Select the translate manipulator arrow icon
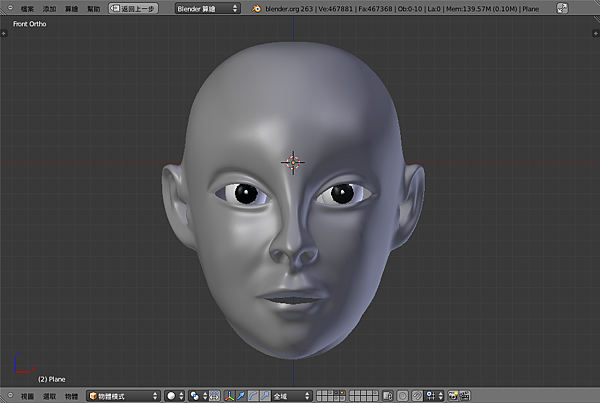Image resolution: width=600 pixels, height=403 pixels. tap(241, 396)
